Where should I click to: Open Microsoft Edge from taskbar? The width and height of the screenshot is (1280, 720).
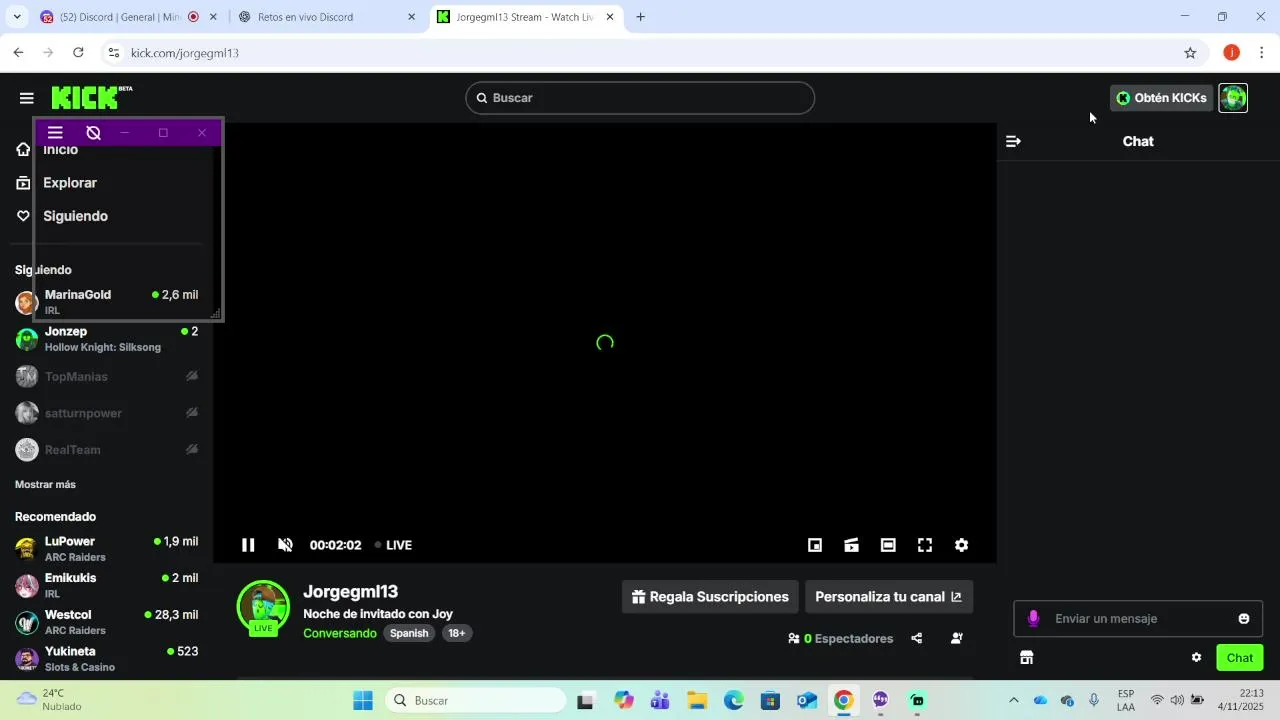[x=734, y=700]
